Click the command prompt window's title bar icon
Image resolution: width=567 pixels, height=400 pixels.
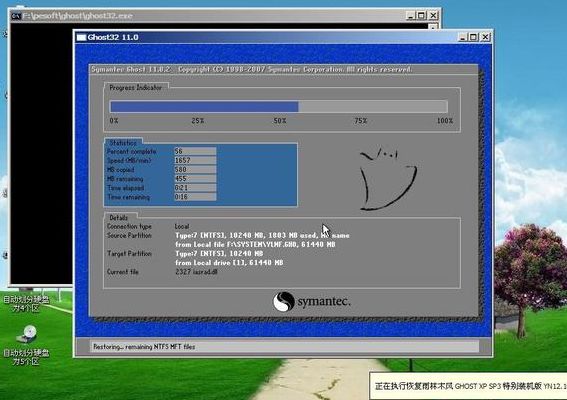tap(16, 16)
